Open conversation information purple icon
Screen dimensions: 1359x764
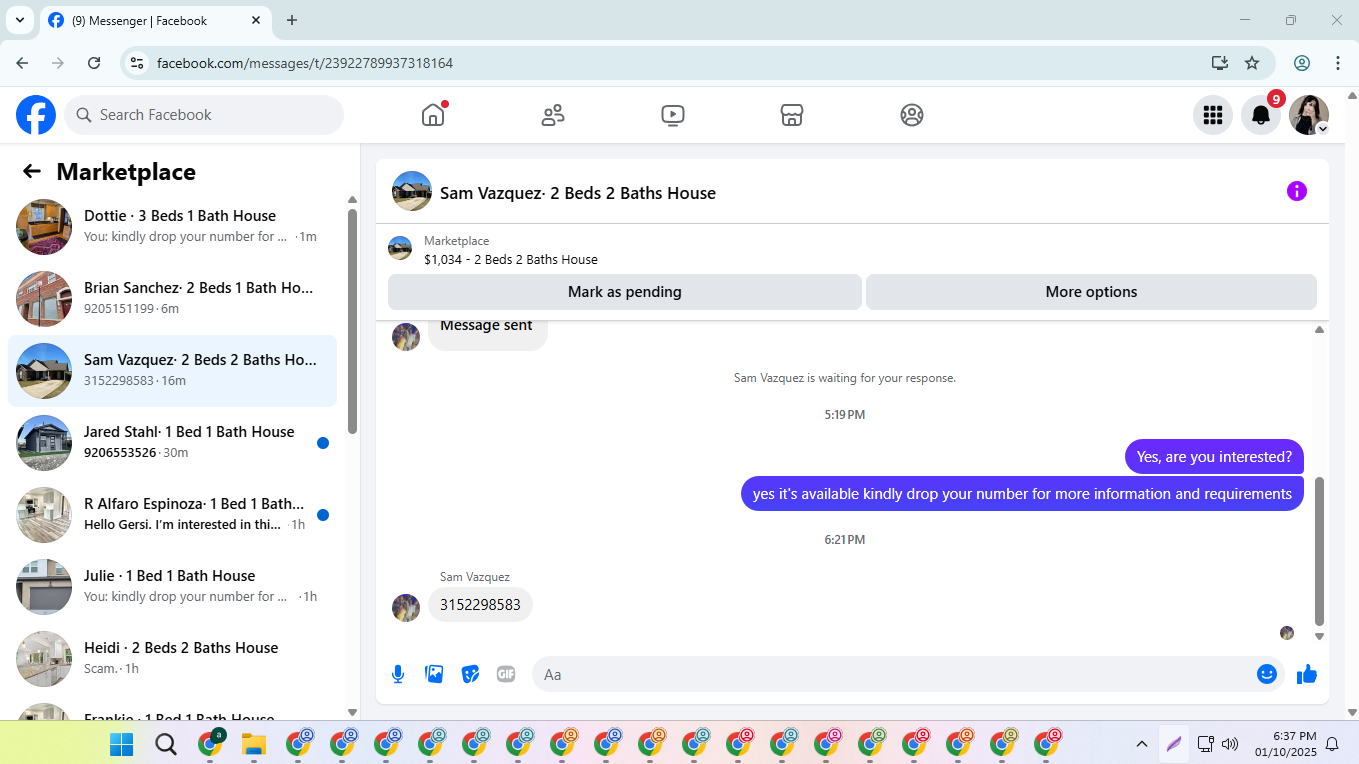1297,191
